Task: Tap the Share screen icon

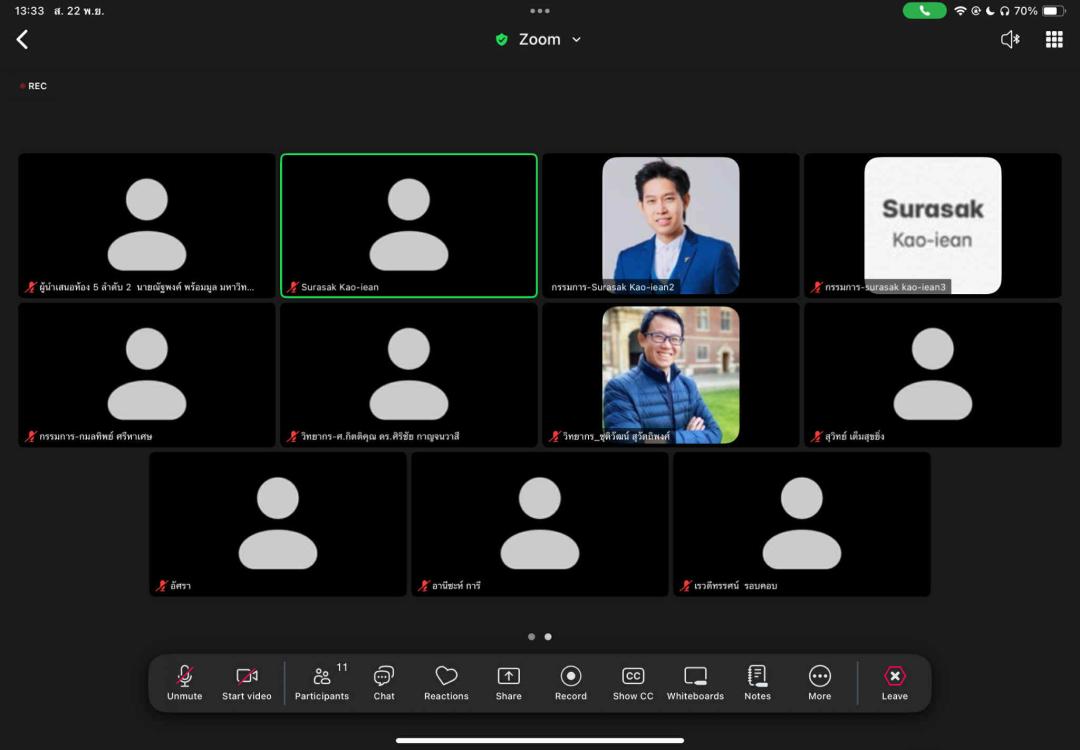Action: click(508, 683)
